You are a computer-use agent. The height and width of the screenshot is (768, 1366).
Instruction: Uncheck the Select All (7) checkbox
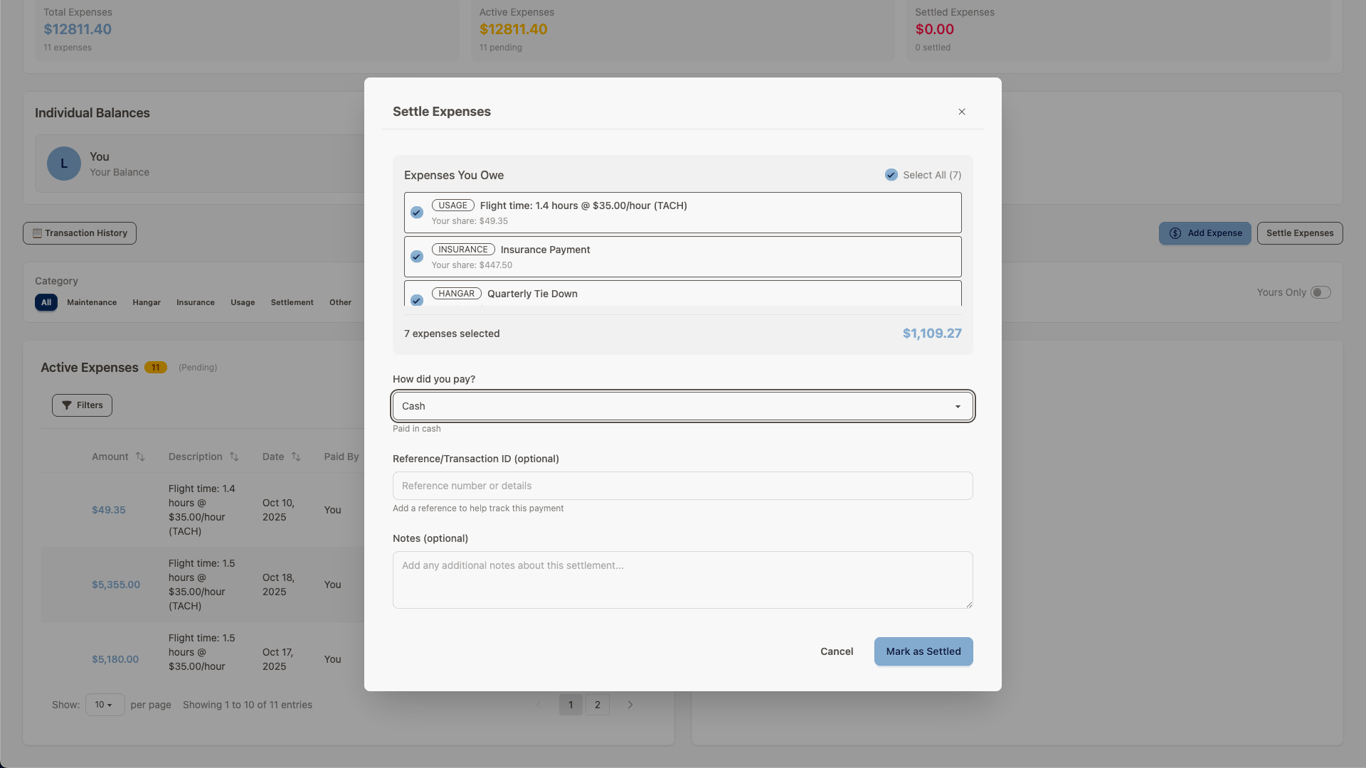[x=891, y=175]
